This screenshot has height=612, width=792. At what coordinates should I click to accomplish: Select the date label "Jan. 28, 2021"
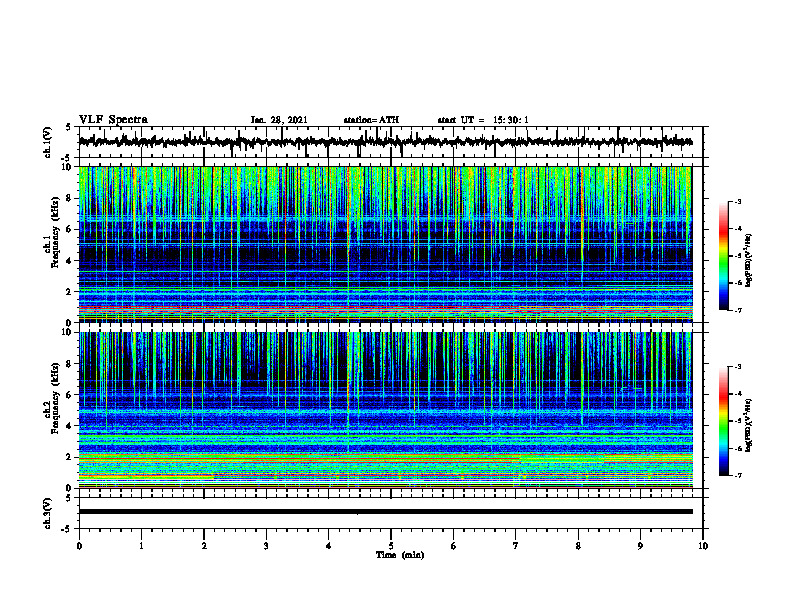(x=279, y=120)
